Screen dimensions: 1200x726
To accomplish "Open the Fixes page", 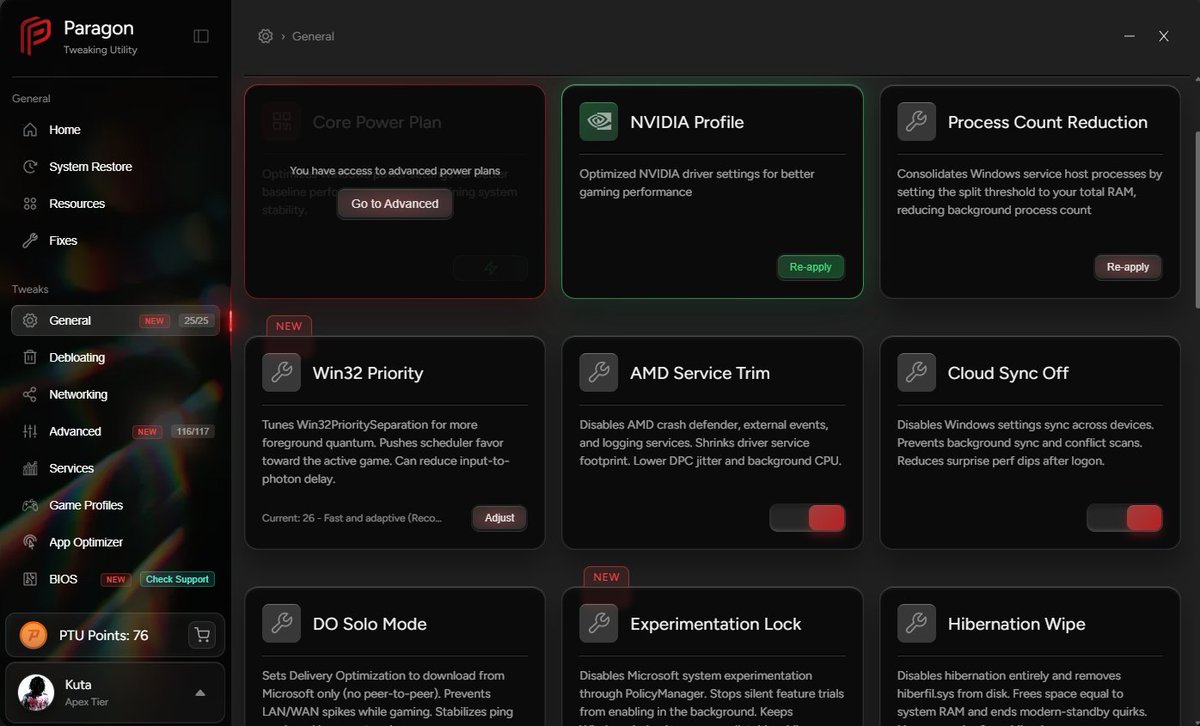I will pyautogui.click(x=115, y=241).
